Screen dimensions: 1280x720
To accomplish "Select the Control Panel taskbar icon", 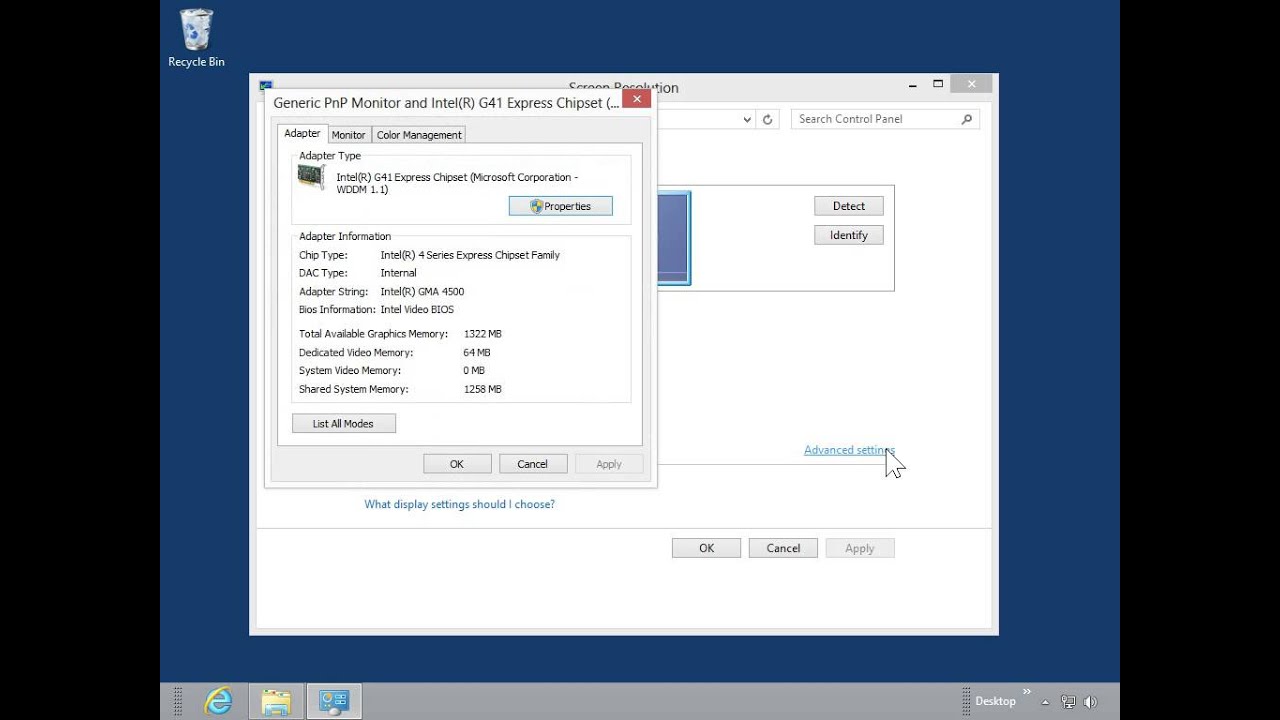I will pos(333,701).
